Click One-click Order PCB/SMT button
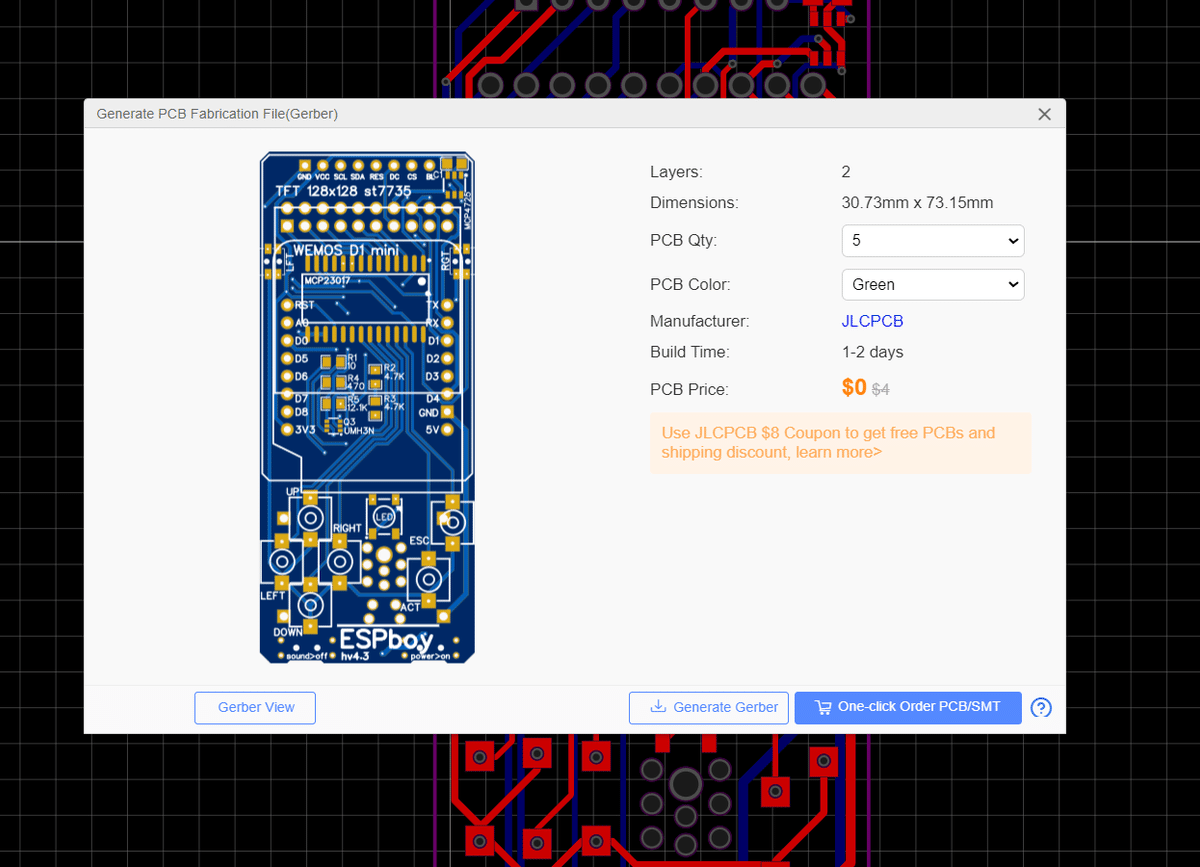 click(x=908, y=708)
